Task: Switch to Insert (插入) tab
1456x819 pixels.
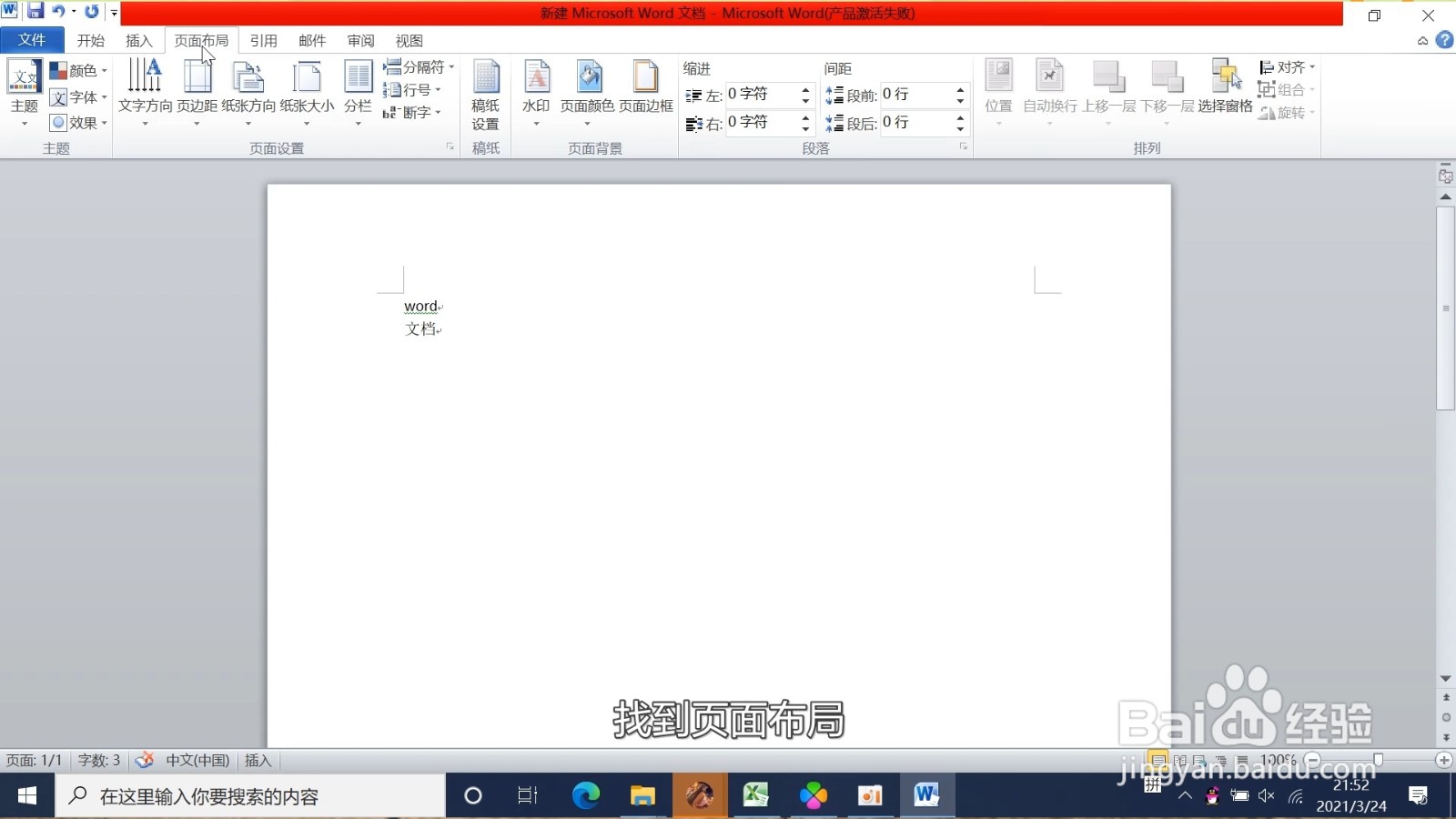Action: (x=139, y=41)
